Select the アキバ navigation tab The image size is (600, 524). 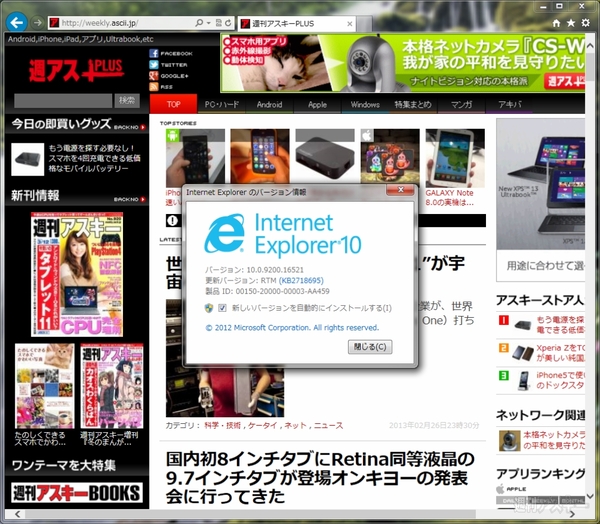pos(509,104)
